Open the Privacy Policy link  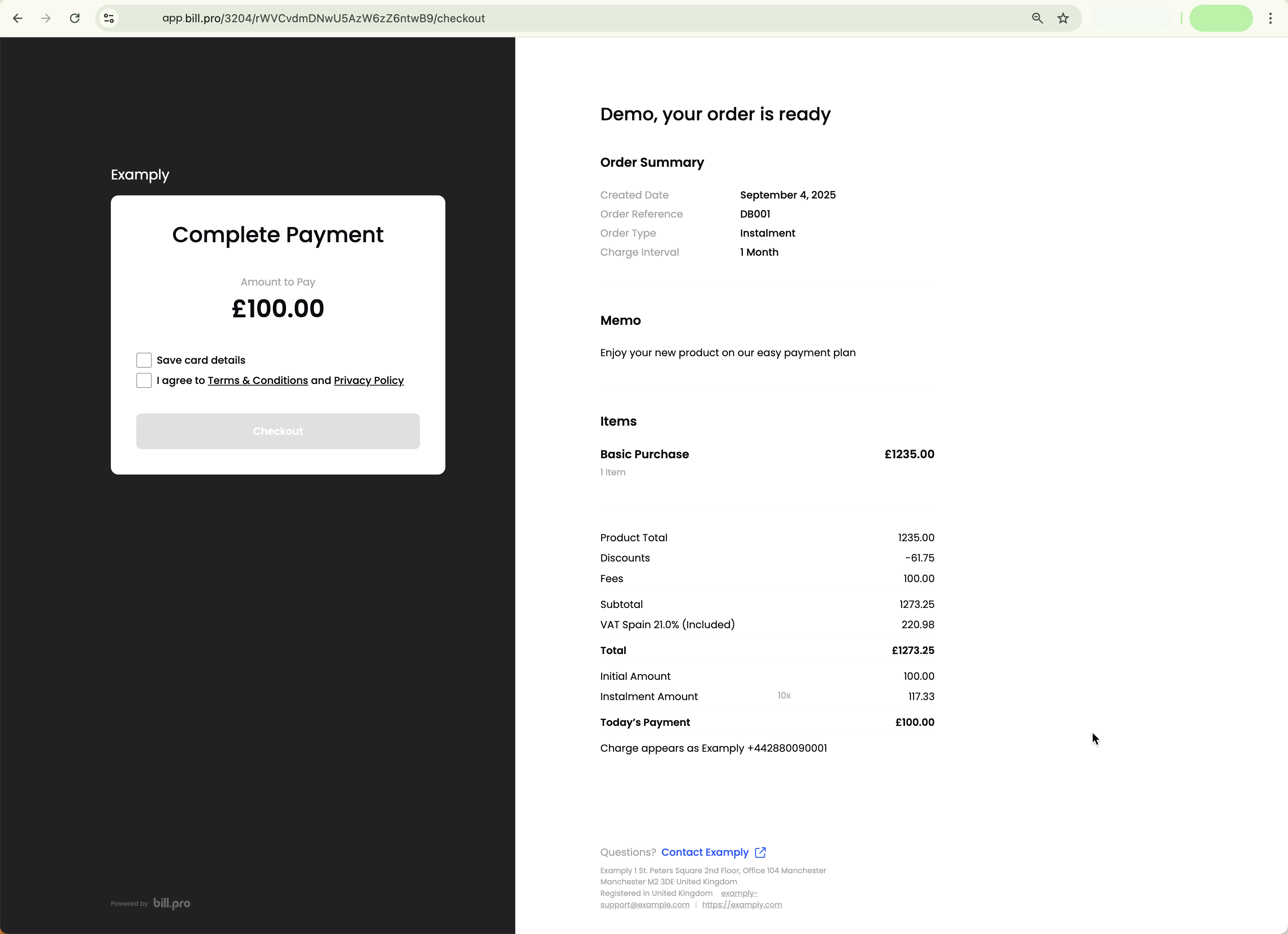point(369,380)
